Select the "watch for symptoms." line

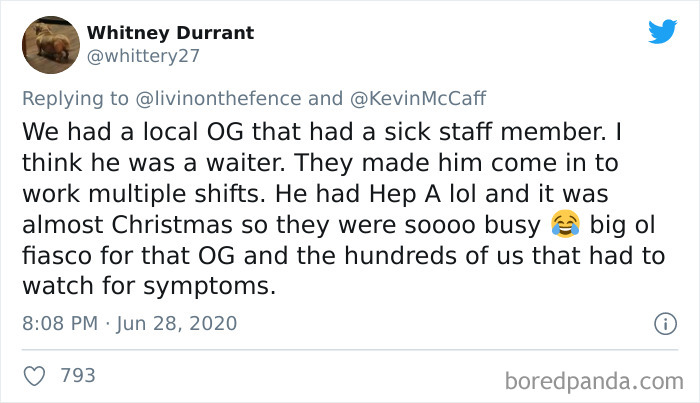149,286
